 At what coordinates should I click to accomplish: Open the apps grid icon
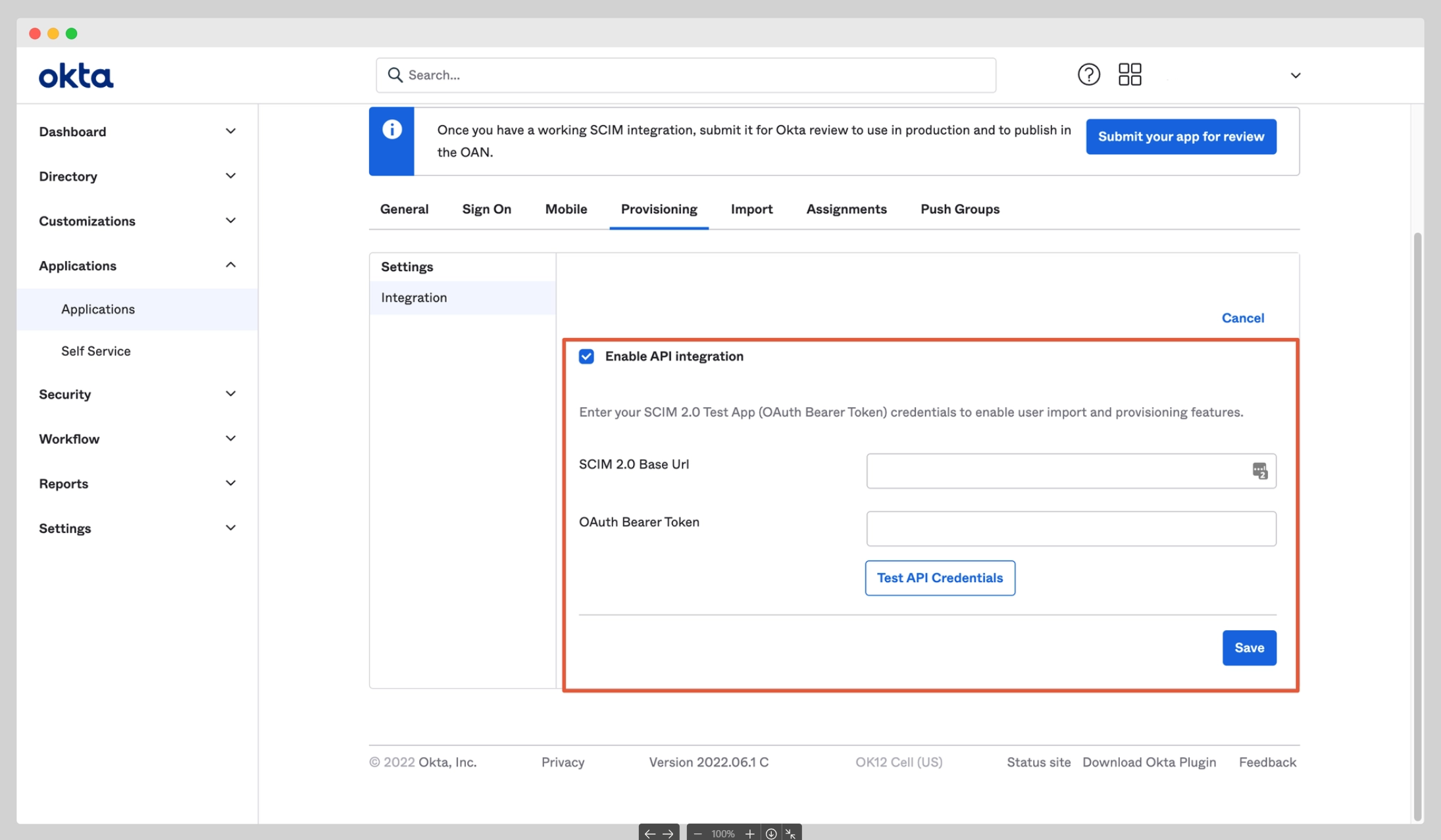1130,74
